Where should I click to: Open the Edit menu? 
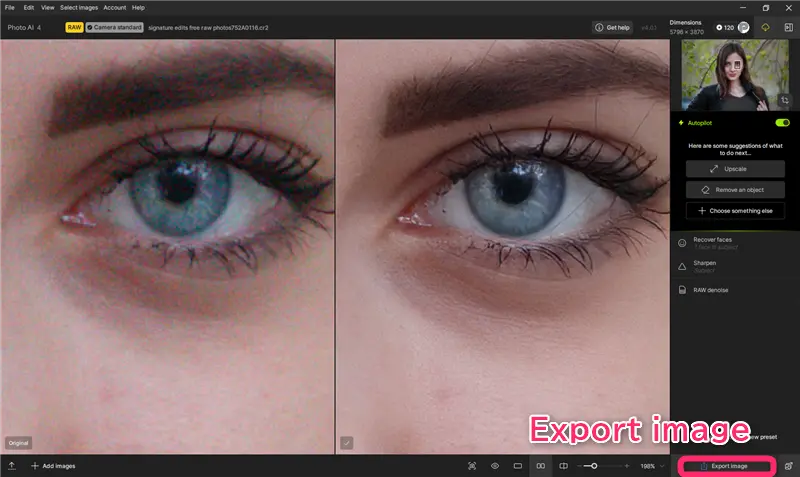click(29, 8)
